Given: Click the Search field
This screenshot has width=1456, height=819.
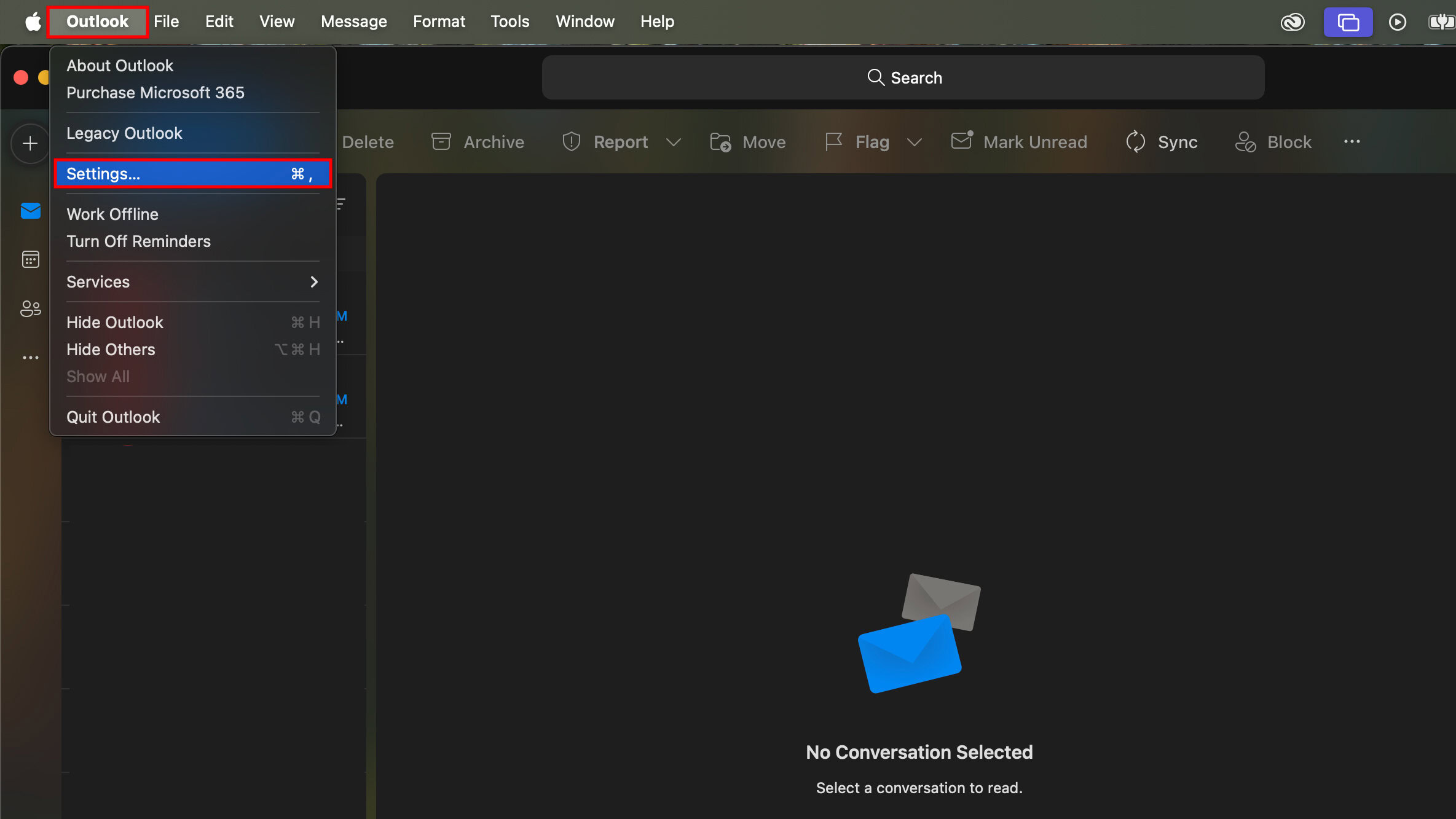Looking at the screenshot, I should tap(903, 78).
